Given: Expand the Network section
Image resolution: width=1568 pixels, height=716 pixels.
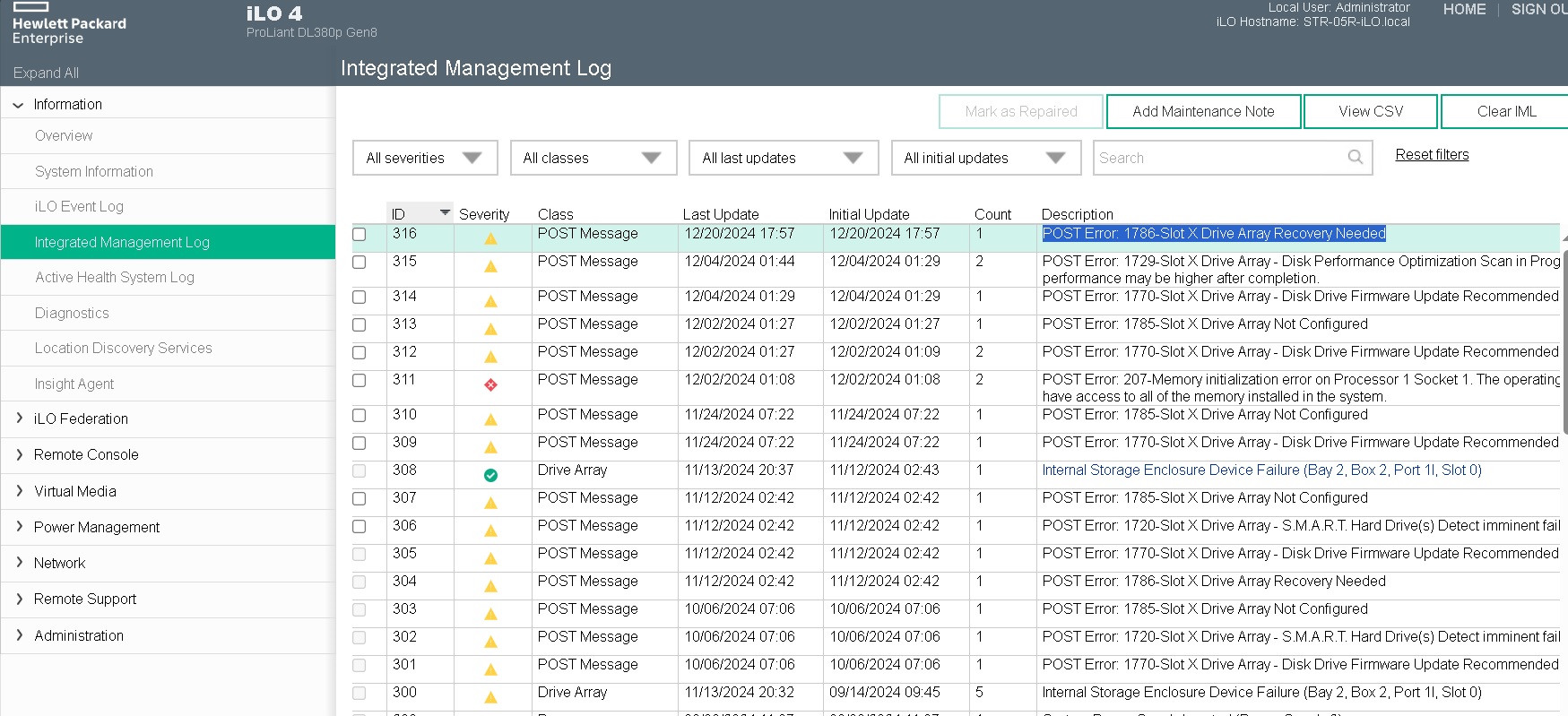Looking at the screenshot, I should (x=19, y=563).
